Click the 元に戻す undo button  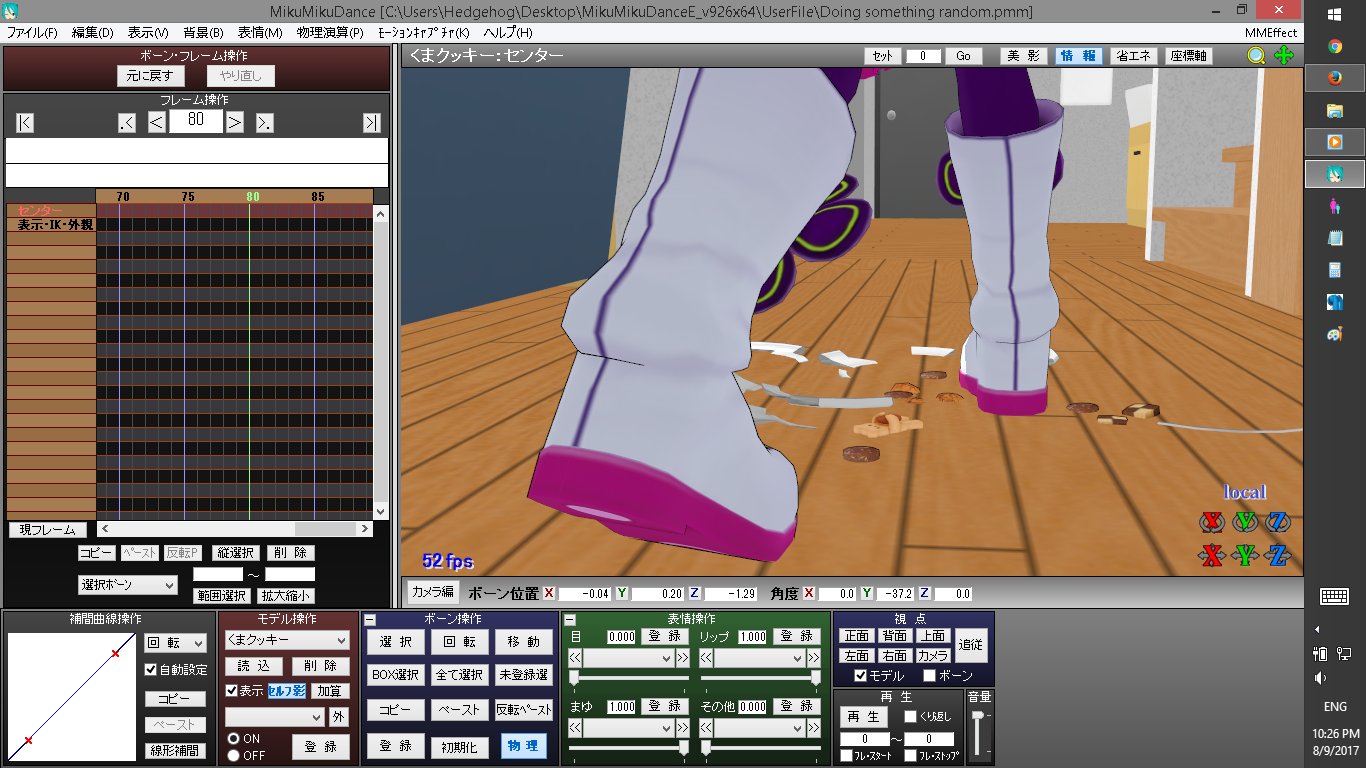tap(150, 76)
